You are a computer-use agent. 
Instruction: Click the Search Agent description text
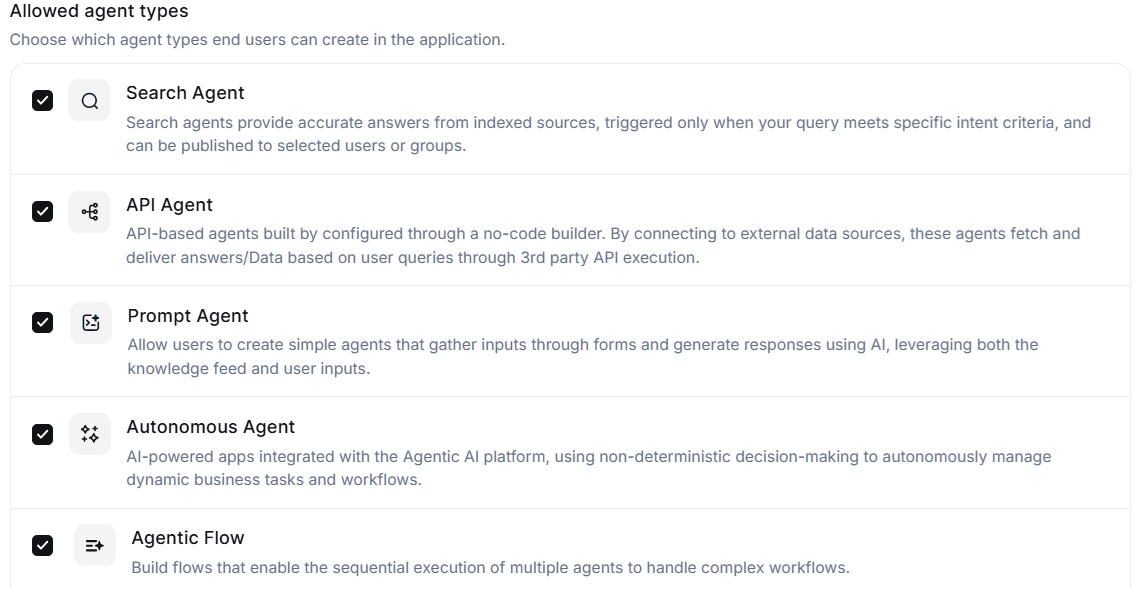[607, 134]
